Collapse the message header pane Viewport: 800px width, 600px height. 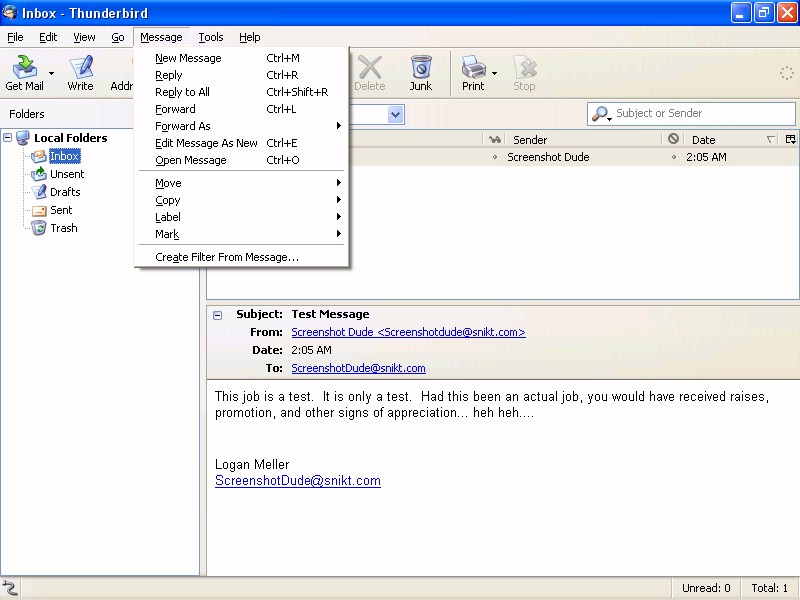217,315
